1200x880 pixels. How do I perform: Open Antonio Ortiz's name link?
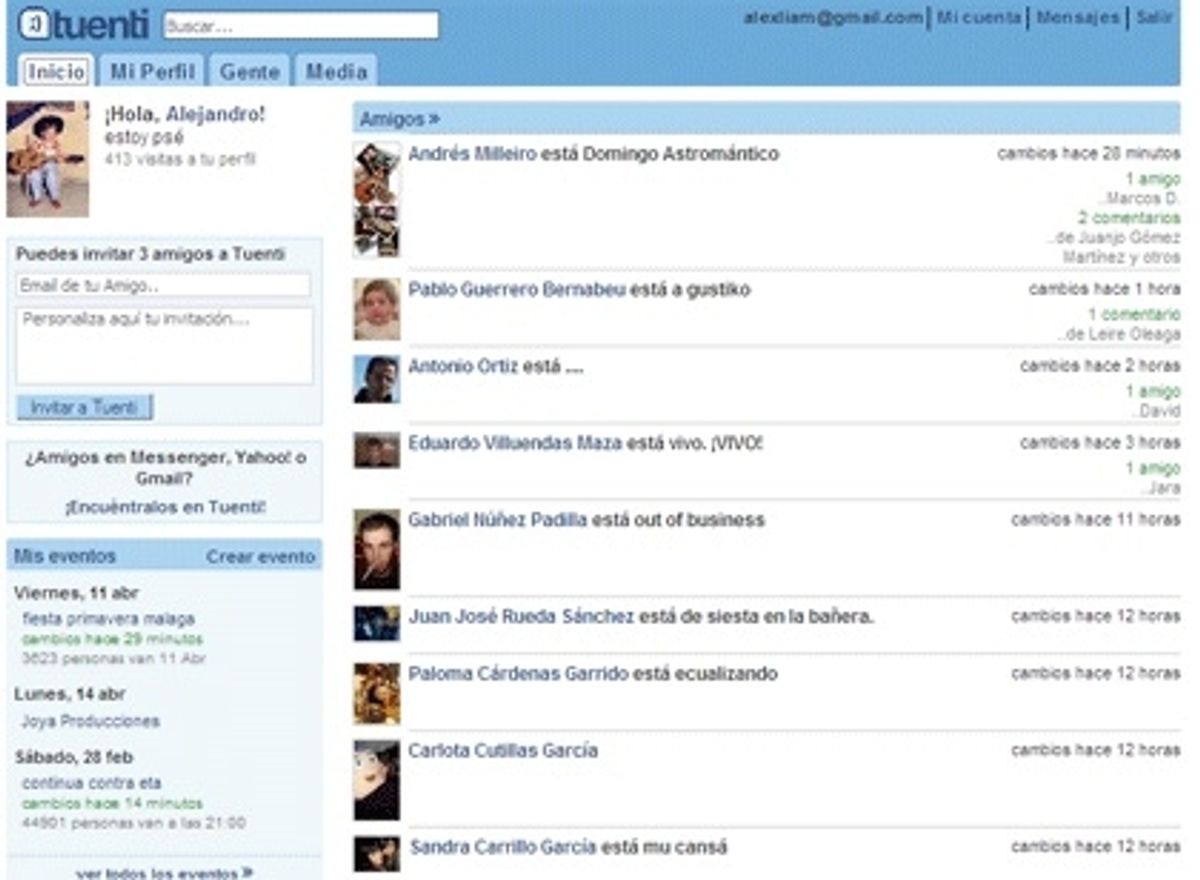[x=463, y=367]
